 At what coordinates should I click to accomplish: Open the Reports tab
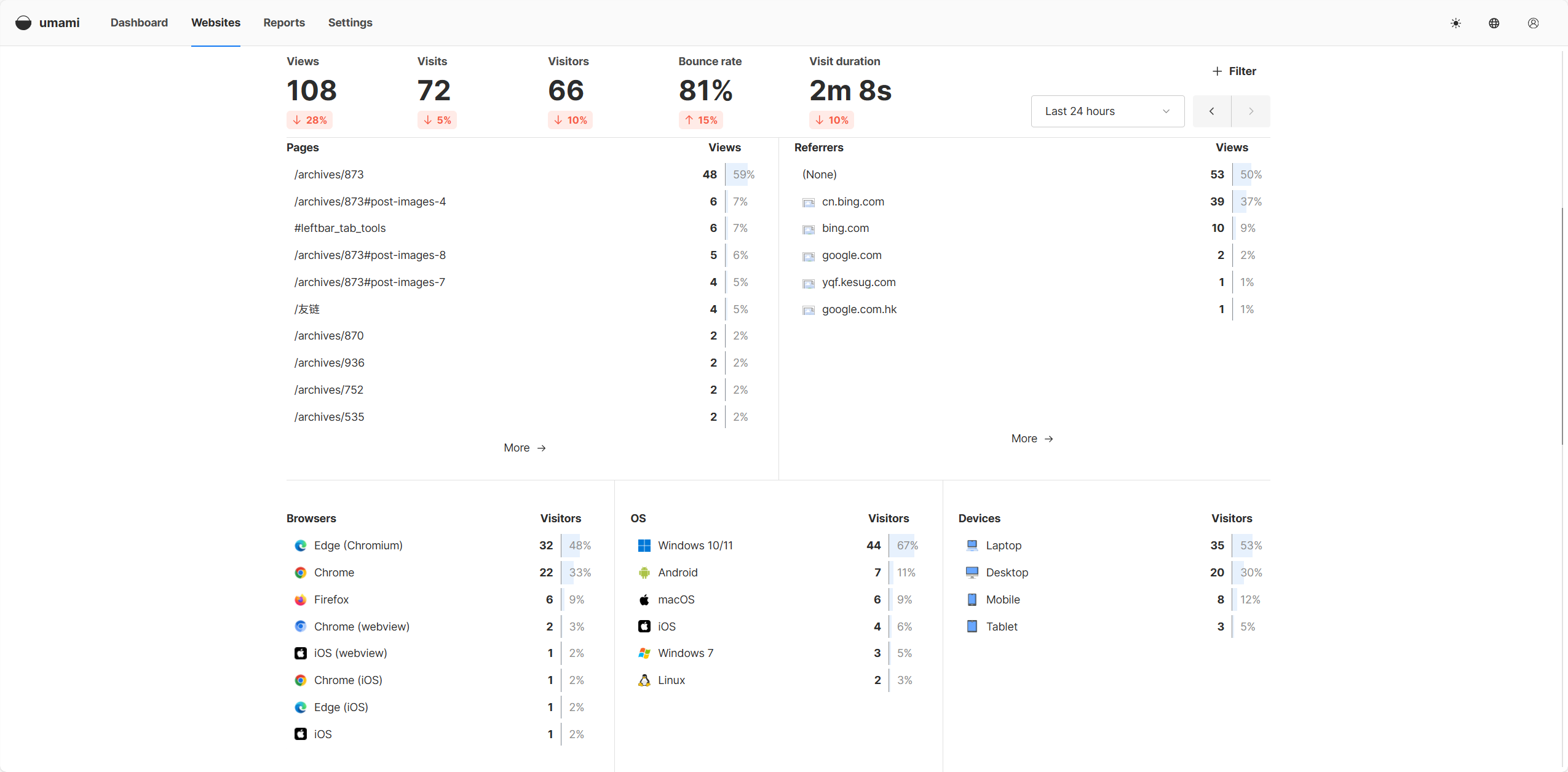(284, 23)
